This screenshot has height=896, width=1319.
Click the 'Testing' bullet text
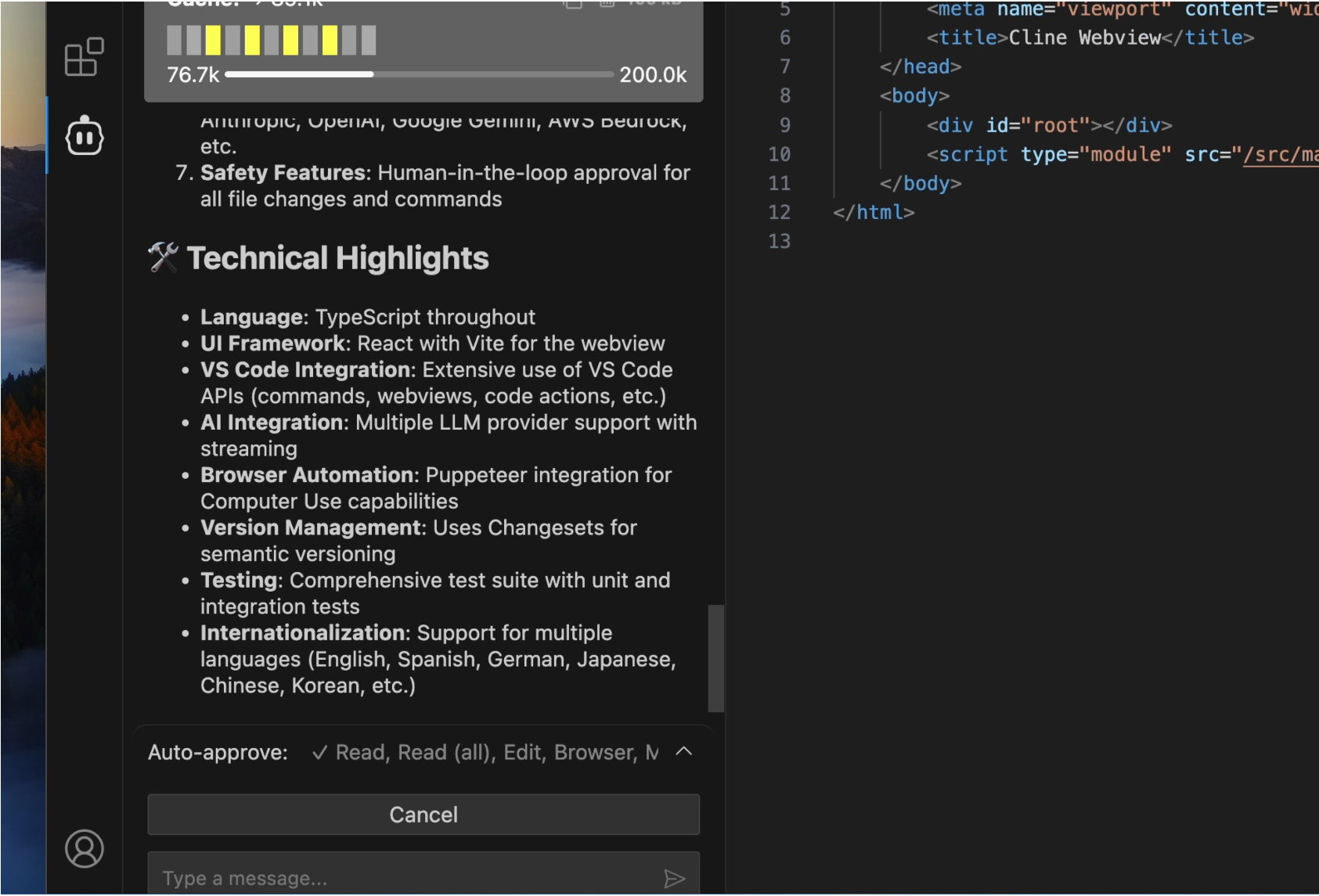[x=435, y=593]
